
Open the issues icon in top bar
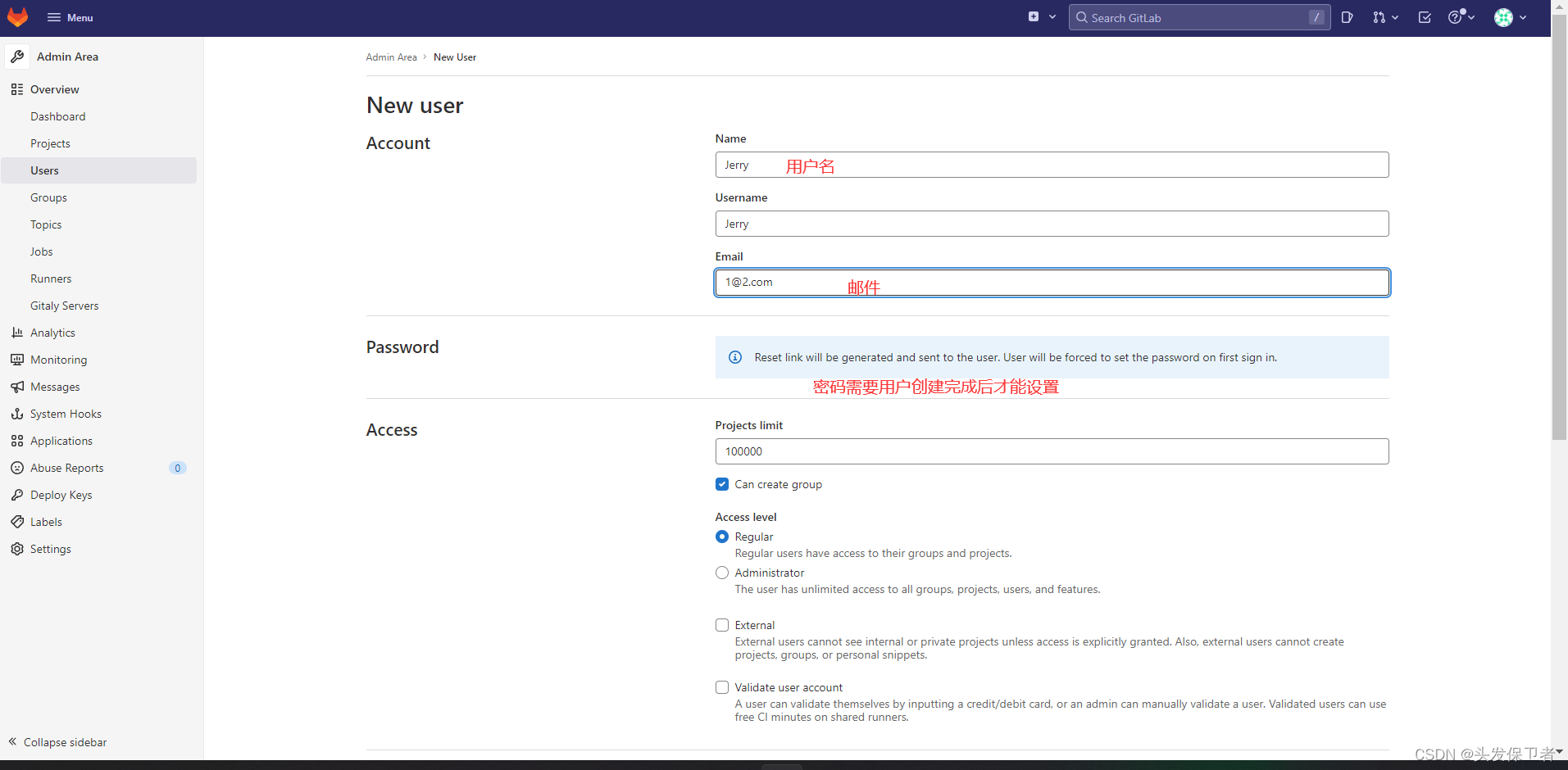tap(1347, 17)
